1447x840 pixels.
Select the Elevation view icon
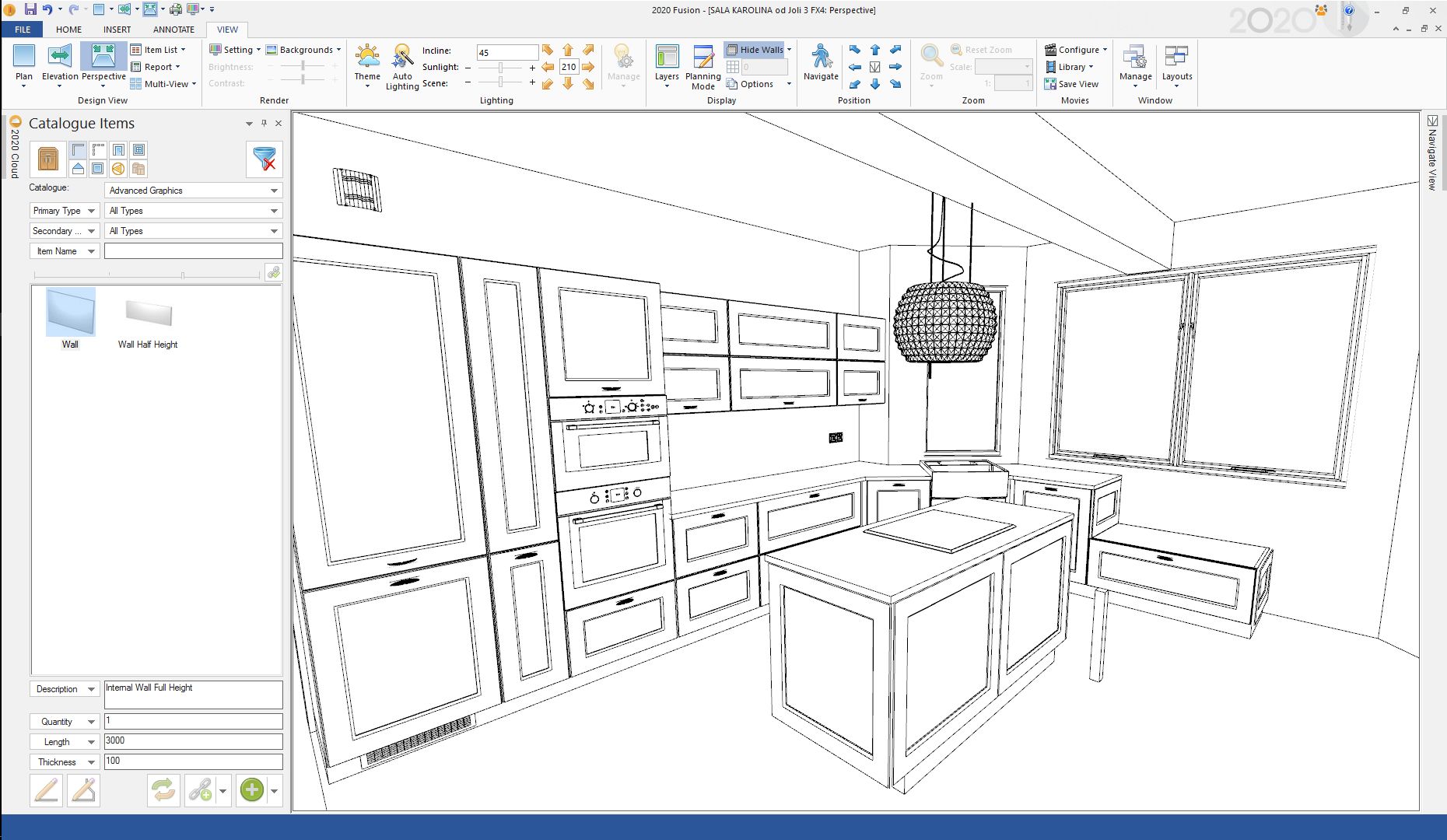click(x=60, y=58)
